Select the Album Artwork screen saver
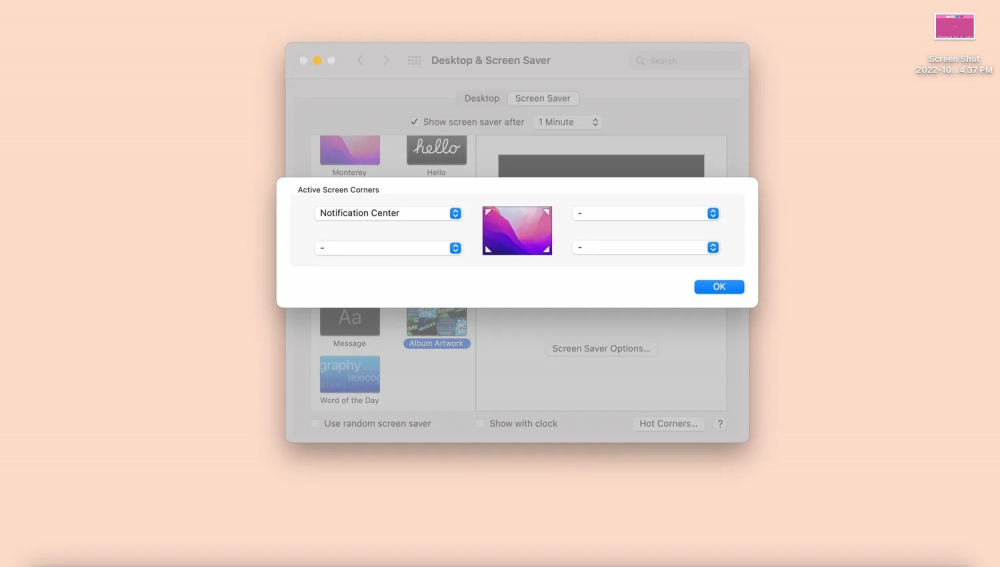This screenshot has width=1000, height=567. click(x=436, y=322)
